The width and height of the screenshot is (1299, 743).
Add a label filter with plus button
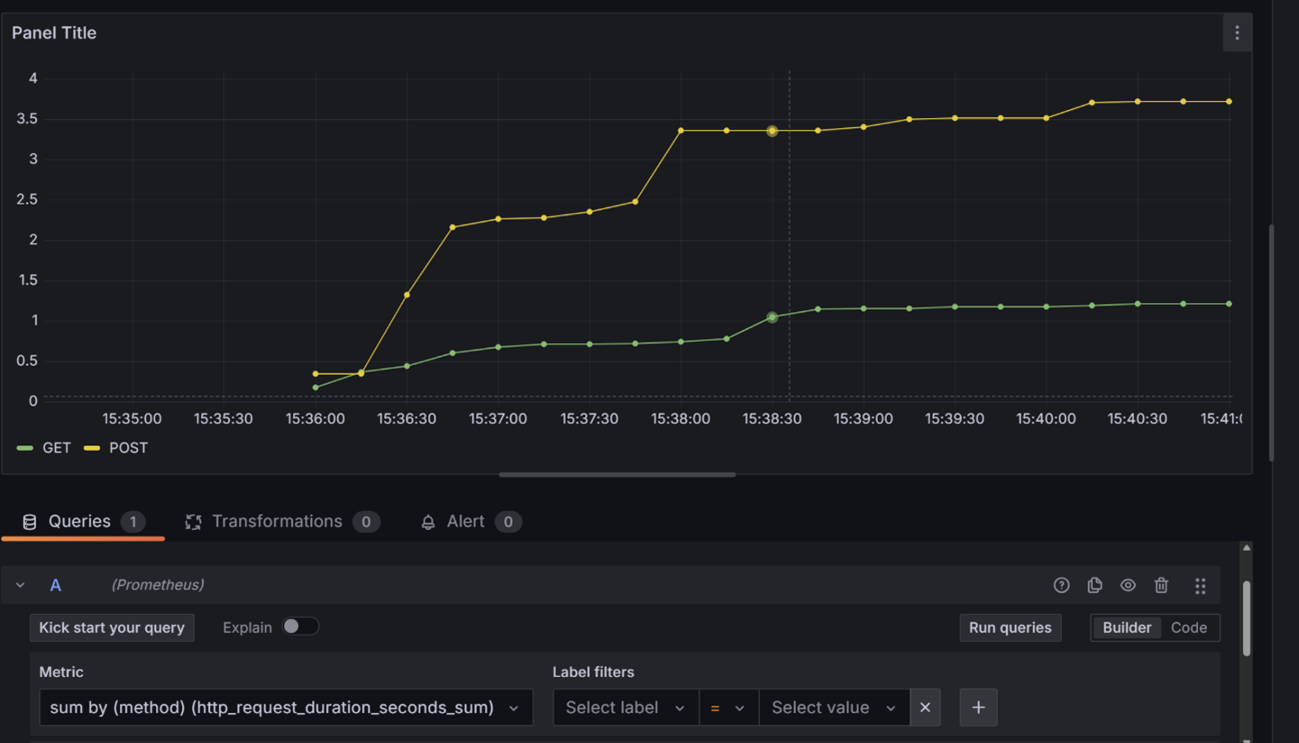978,707
